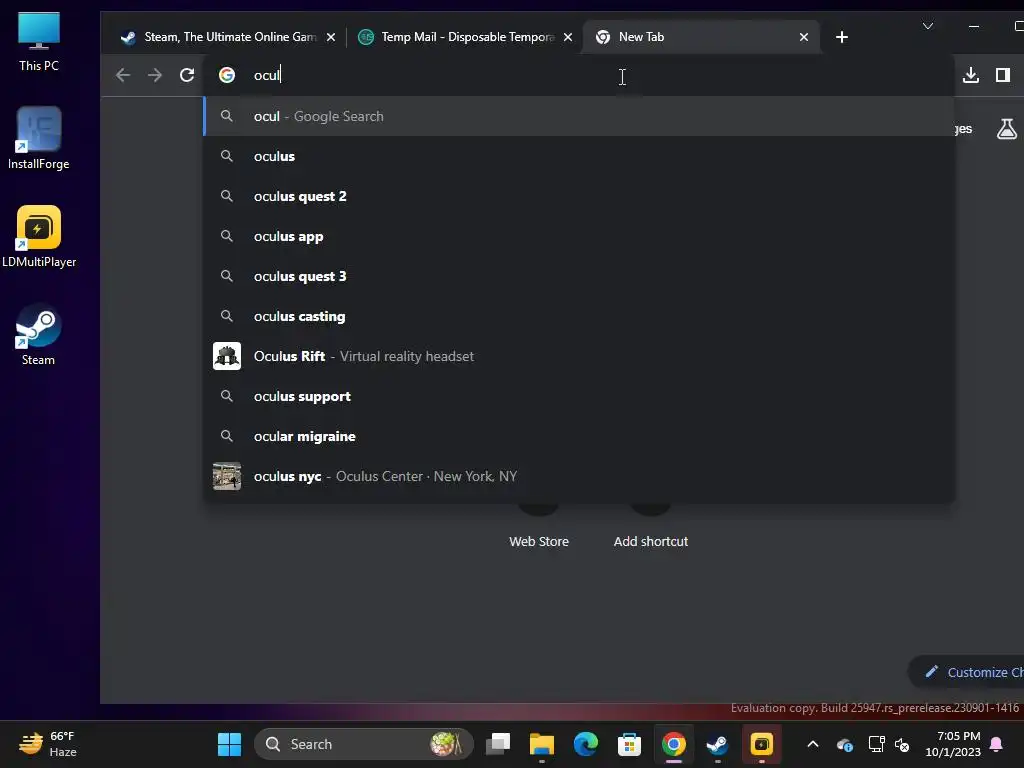Screen dimensions: 1024x768
Task: Open LDMultiPlayer desktop shortcut
Action: (39, 236)
